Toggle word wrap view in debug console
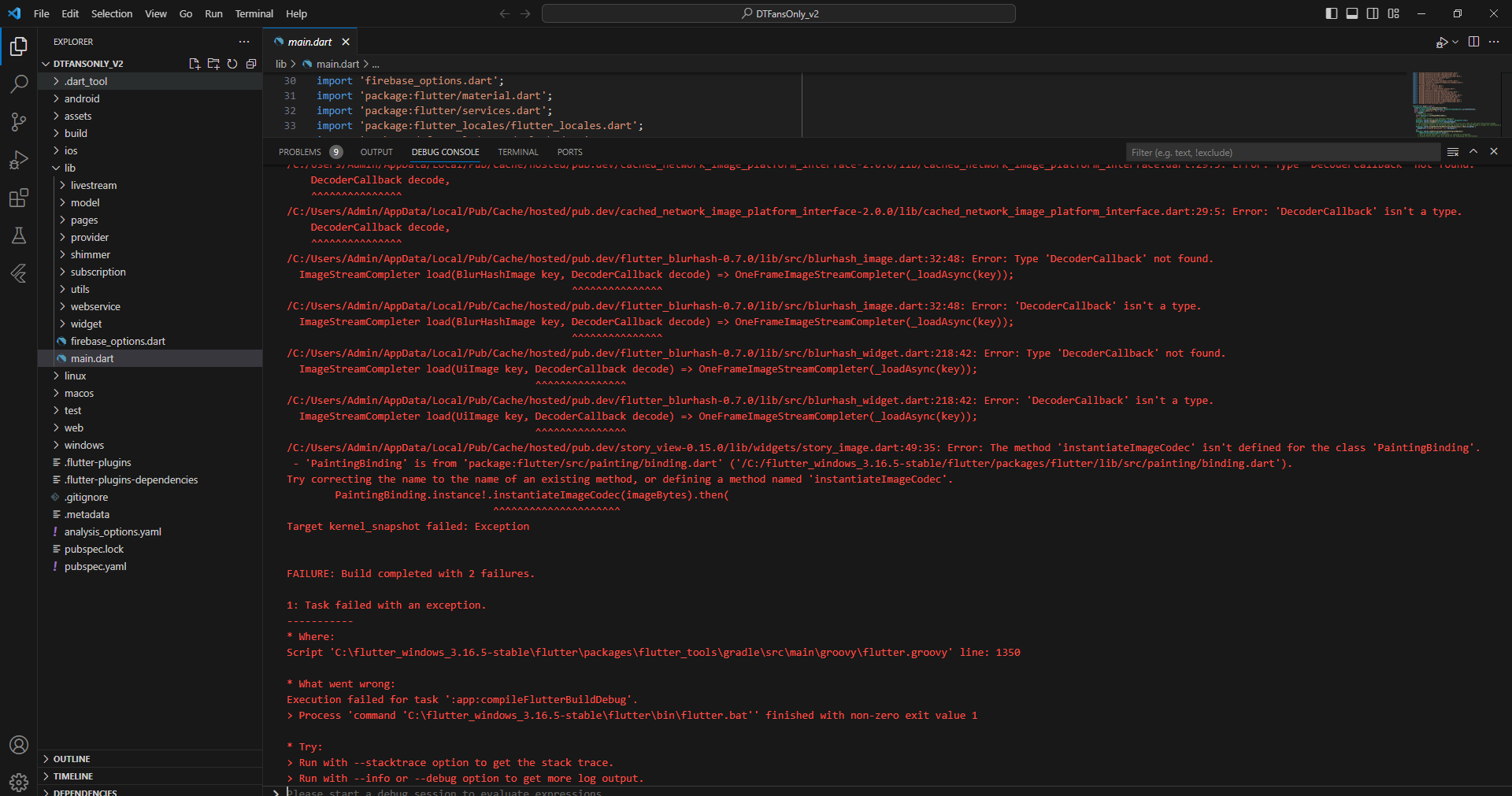The height and width of the screenshot is (796, 1512). point(1453,152)
